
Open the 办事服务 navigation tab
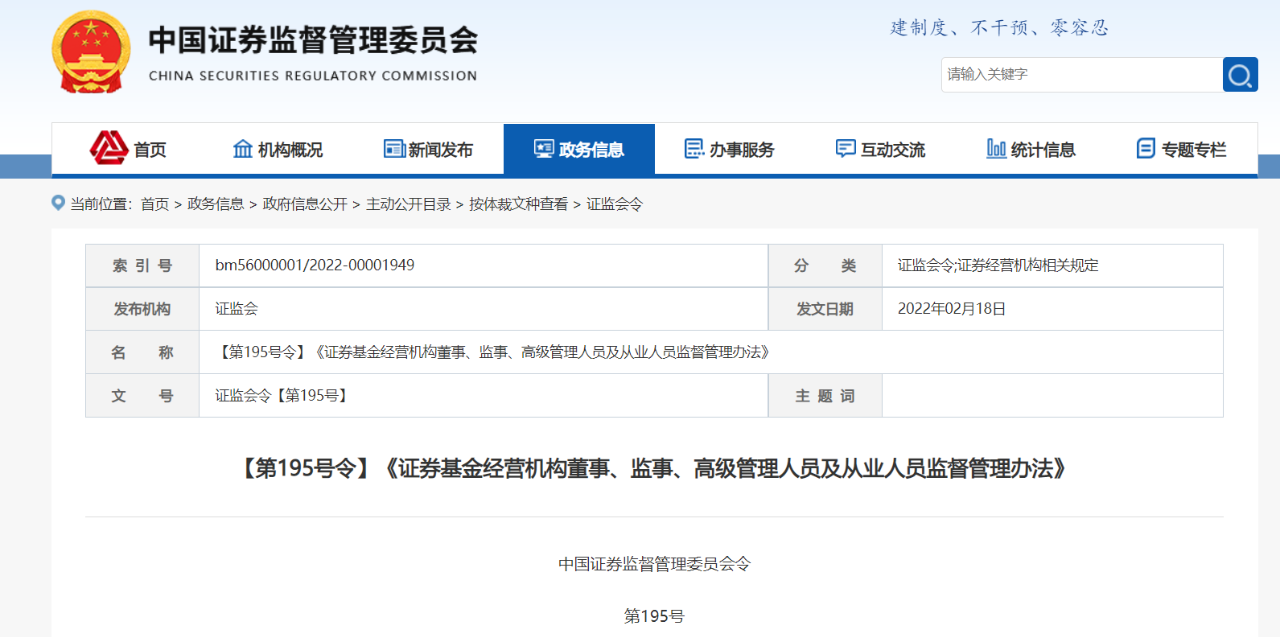(730, 149)
